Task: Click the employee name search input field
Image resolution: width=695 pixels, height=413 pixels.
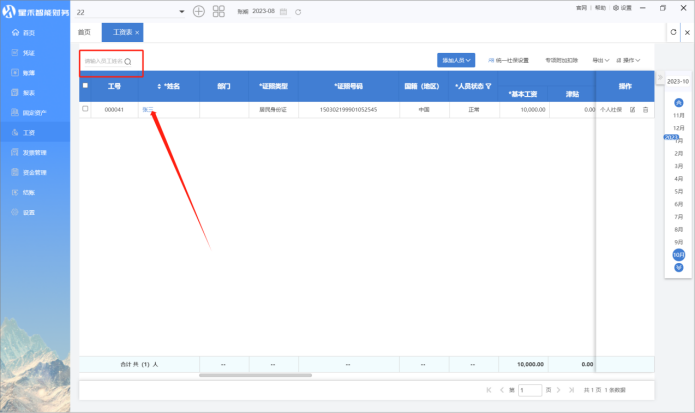Action: [x=103, y=61]
